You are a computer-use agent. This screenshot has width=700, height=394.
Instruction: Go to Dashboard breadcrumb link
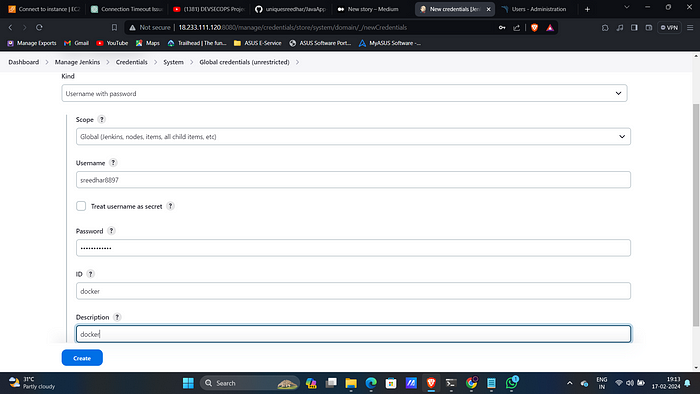24,62
